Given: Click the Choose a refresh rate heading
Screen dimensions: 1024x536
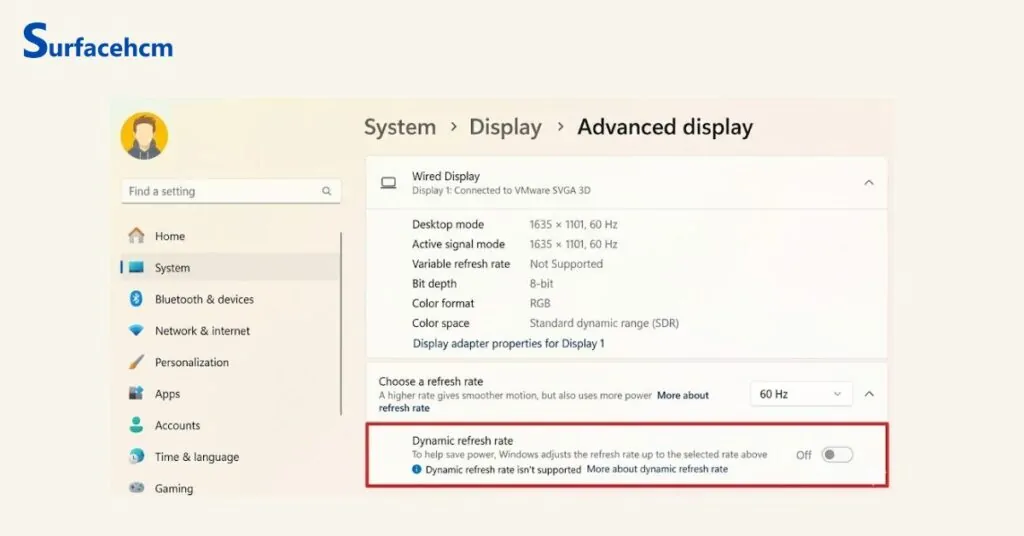Looking at the screenshot, I should pyautogui.click(x=431, y=381).
